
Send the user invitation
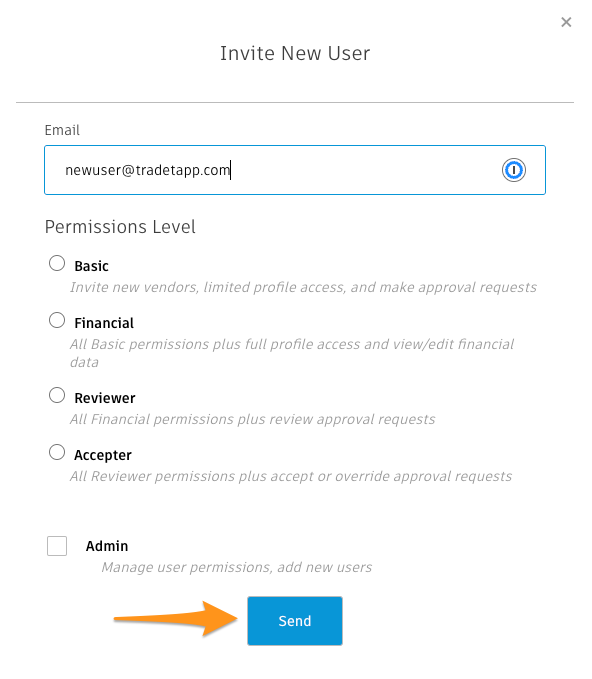[x=295, y=621]
